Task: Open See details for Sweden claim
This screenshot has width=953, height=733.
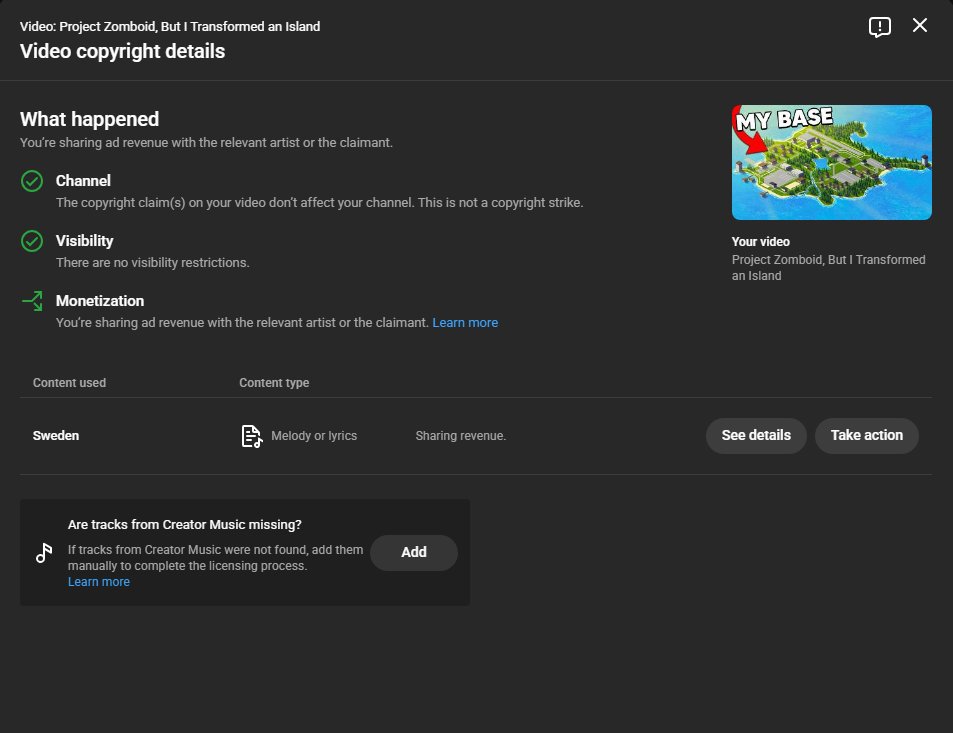Action: coord(756,435)
